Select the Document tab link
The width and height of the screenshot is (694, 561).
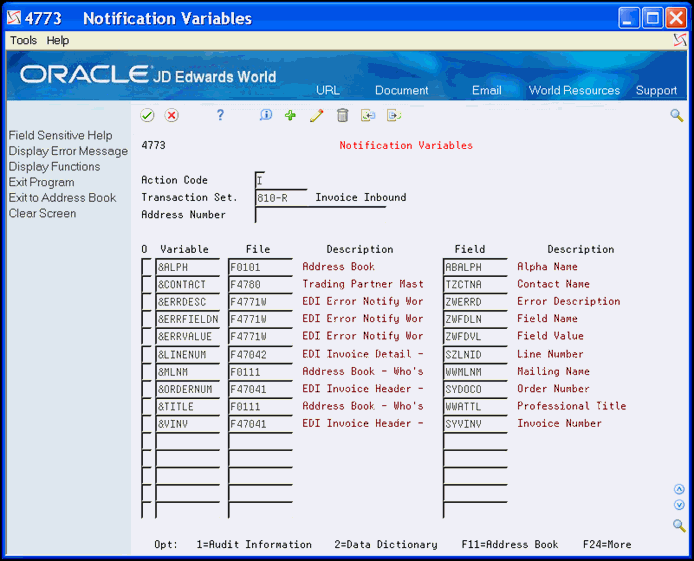pos(401,90)
